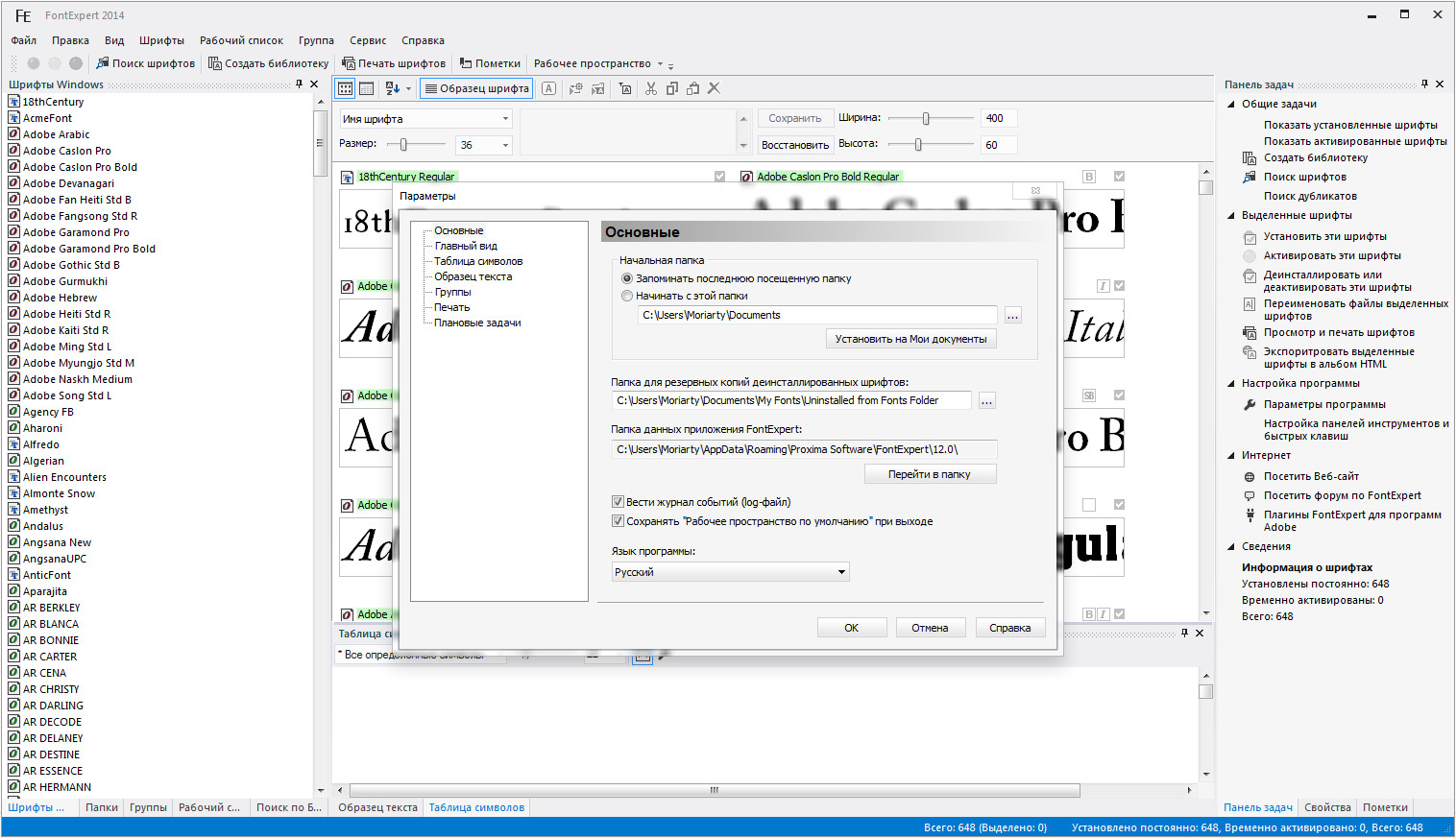Select Печать in settings tree

tap(451, 307)
